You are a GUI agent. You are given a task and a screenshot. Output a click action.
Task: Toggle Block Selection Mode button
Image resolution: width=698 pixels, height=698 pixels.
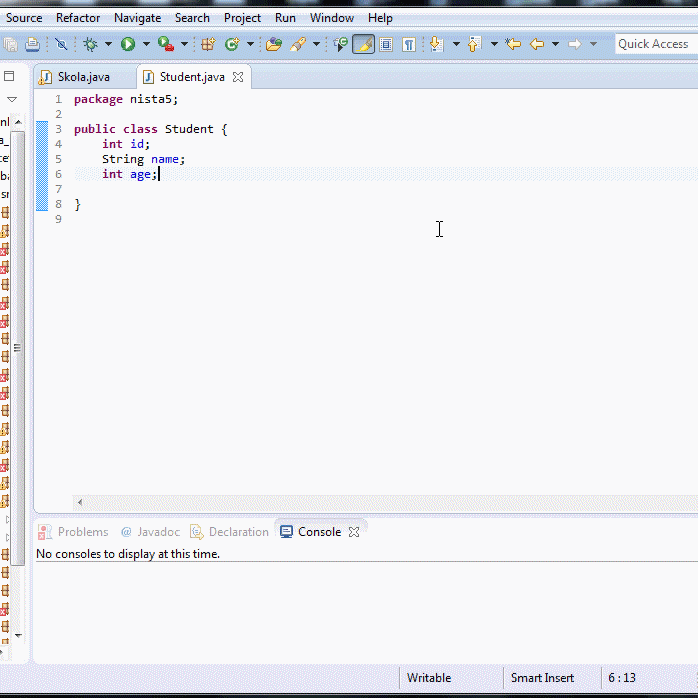(386, 44)
